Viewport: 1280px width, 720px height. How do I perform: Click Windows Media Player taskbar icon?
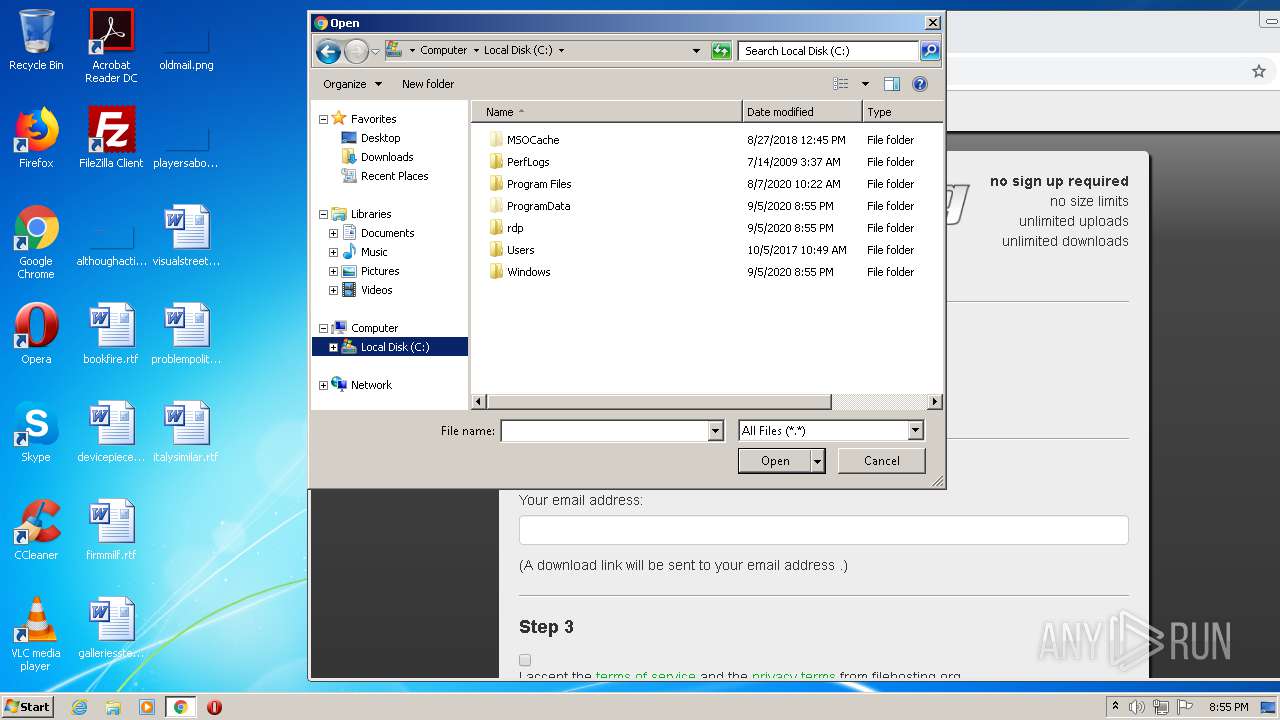tap(147, 707)
